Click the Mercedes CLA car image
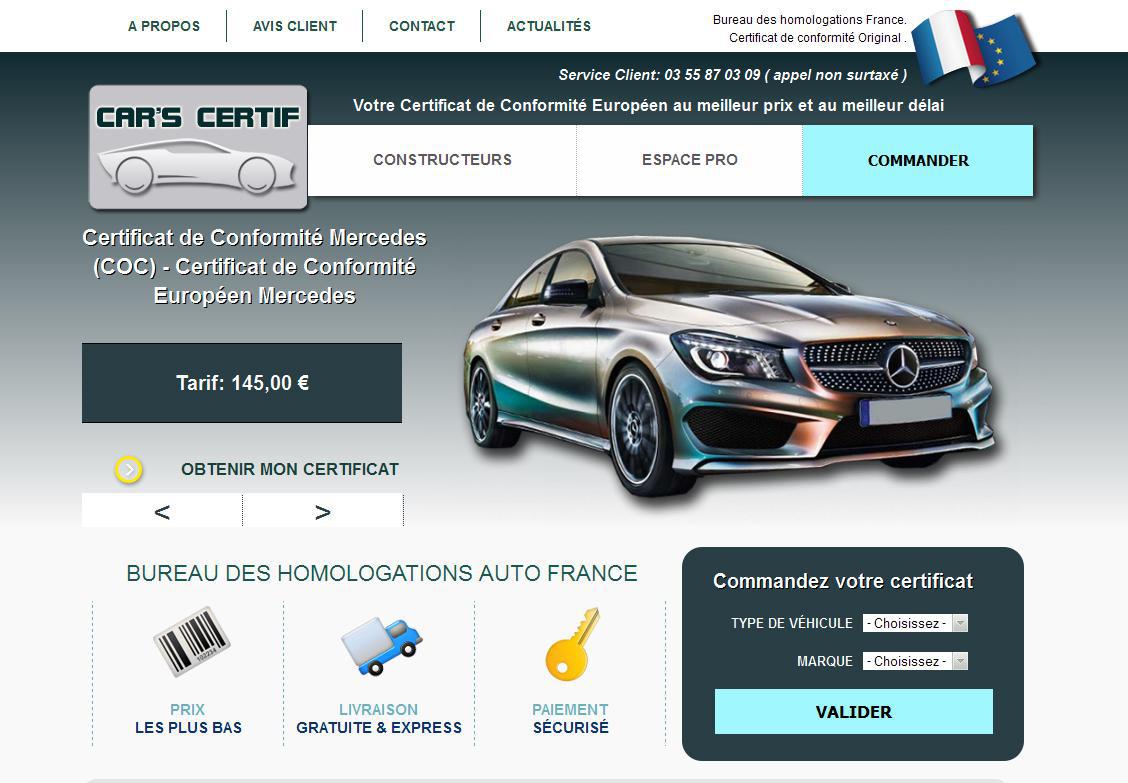1128x783 pixels. tap(730, 367)
